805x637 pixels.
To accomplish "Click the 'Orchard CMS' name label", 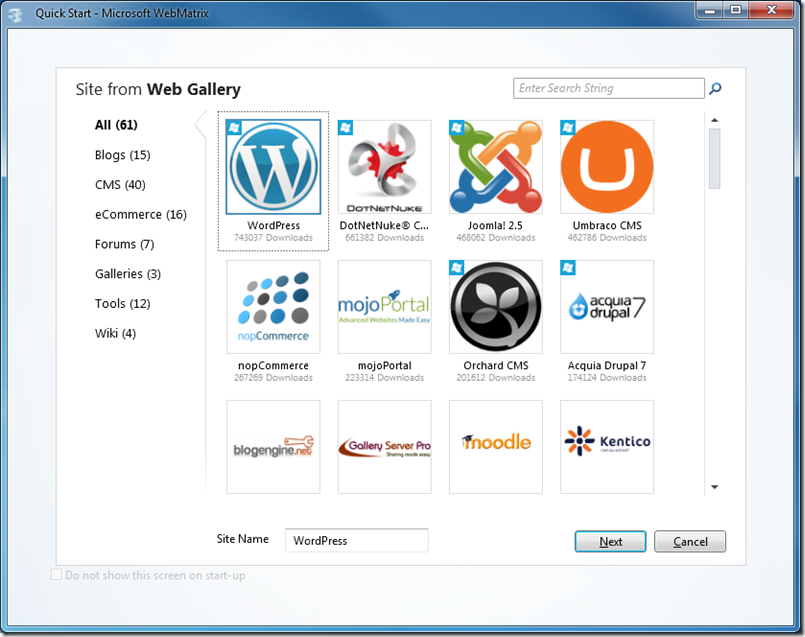I will (x=495, y=365).
